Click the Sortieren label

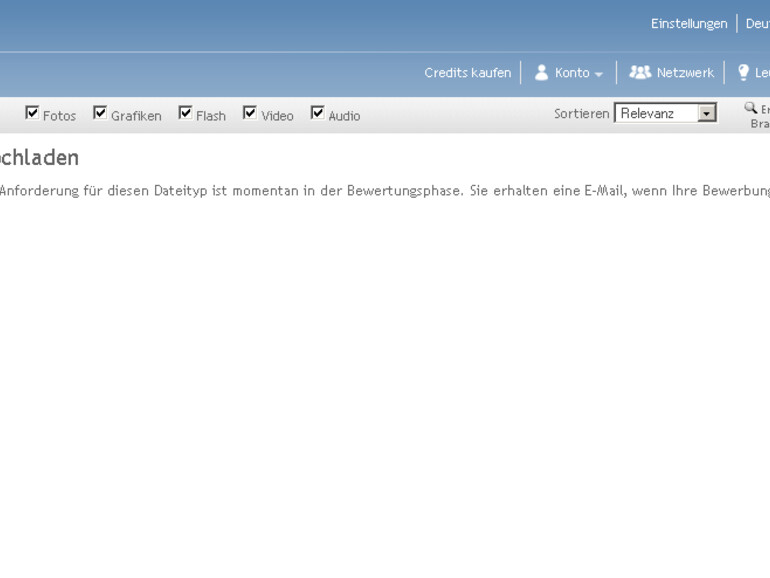point(581,113)
